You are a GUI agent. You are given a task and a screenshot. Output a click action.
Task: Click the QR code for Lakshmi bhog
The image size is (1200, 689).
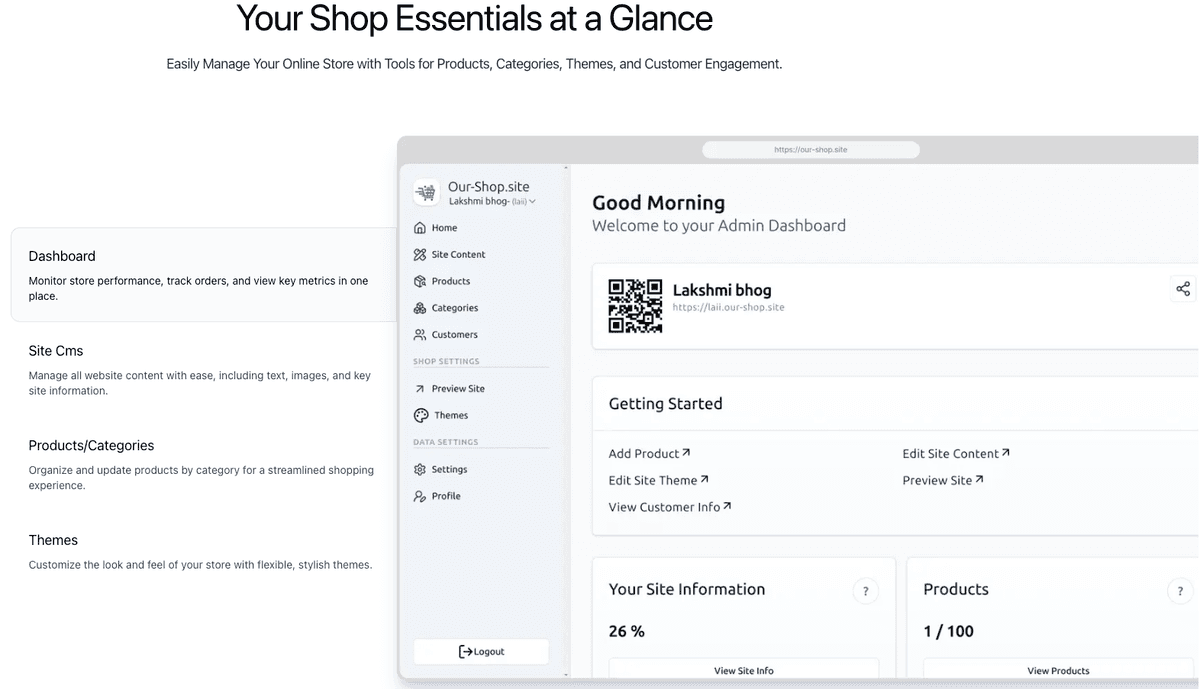pyautogui.click(x=635, y=305)
